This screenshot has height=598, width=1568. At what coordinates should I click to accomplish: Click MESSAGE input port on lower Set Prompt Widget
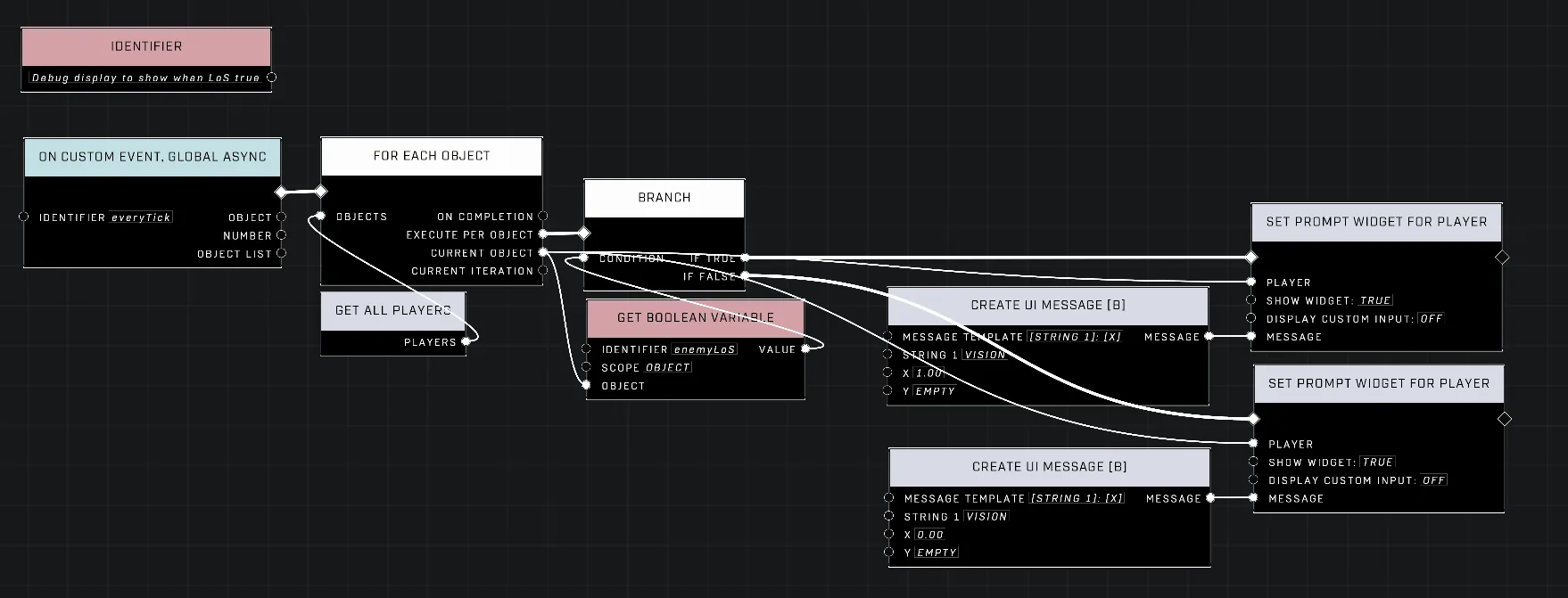tap(1253, 497)
